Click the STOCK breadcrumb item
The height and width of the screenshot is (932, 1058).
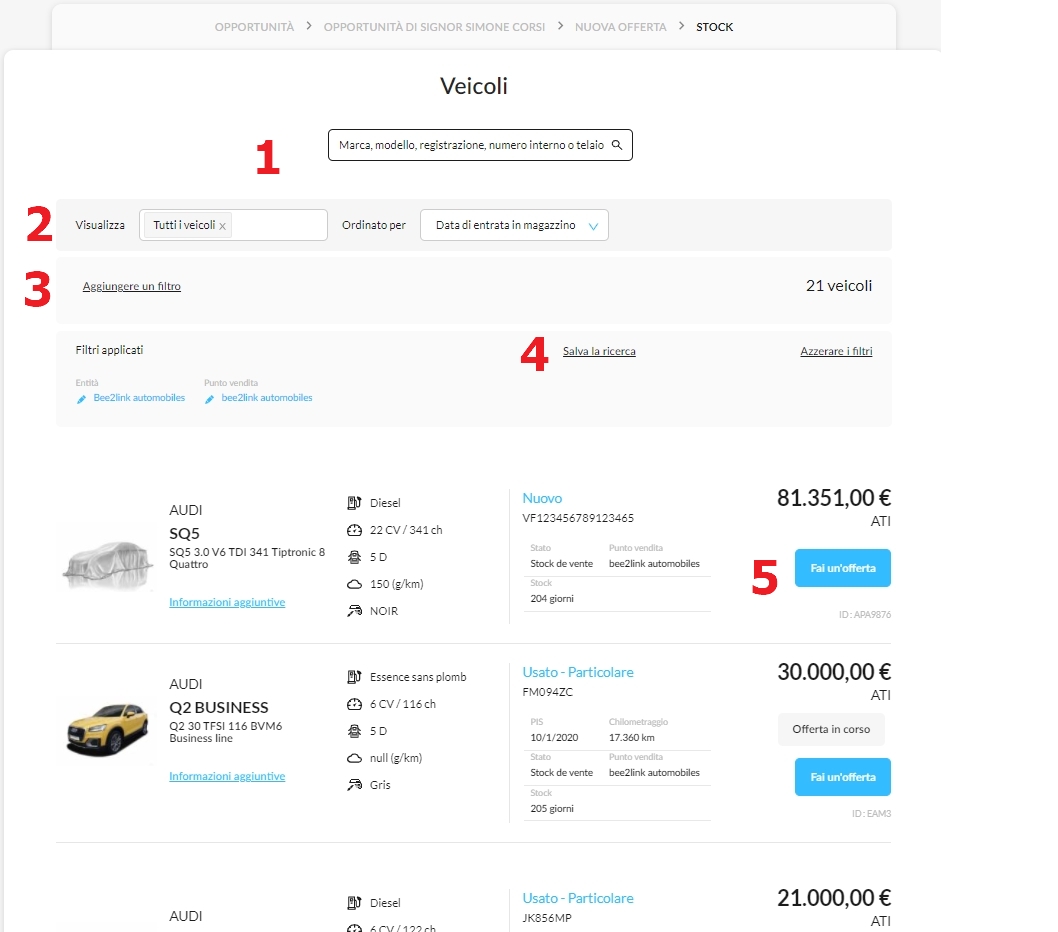click(715, 27)
